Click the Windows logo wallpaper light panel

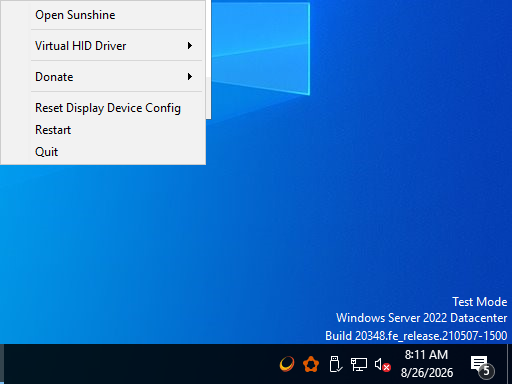click(261, 48)
